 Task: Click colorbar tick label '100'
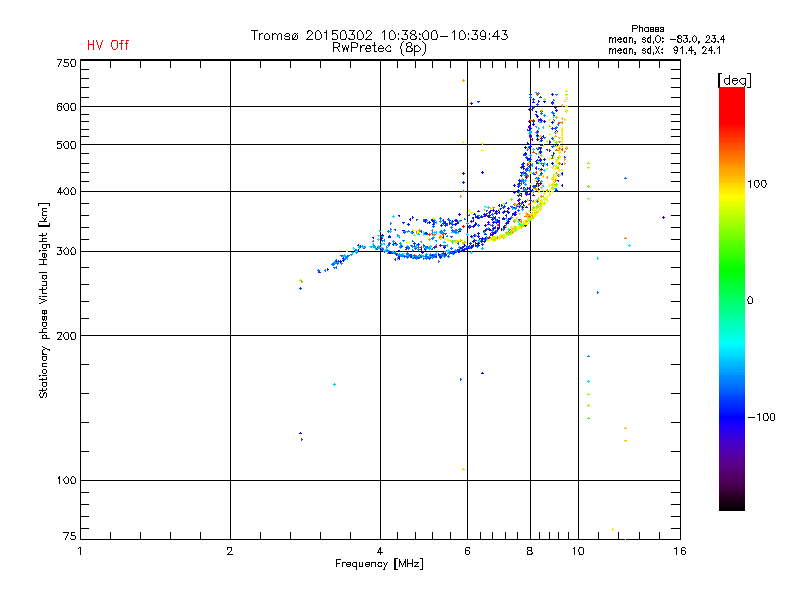click(x=757, y=184)
